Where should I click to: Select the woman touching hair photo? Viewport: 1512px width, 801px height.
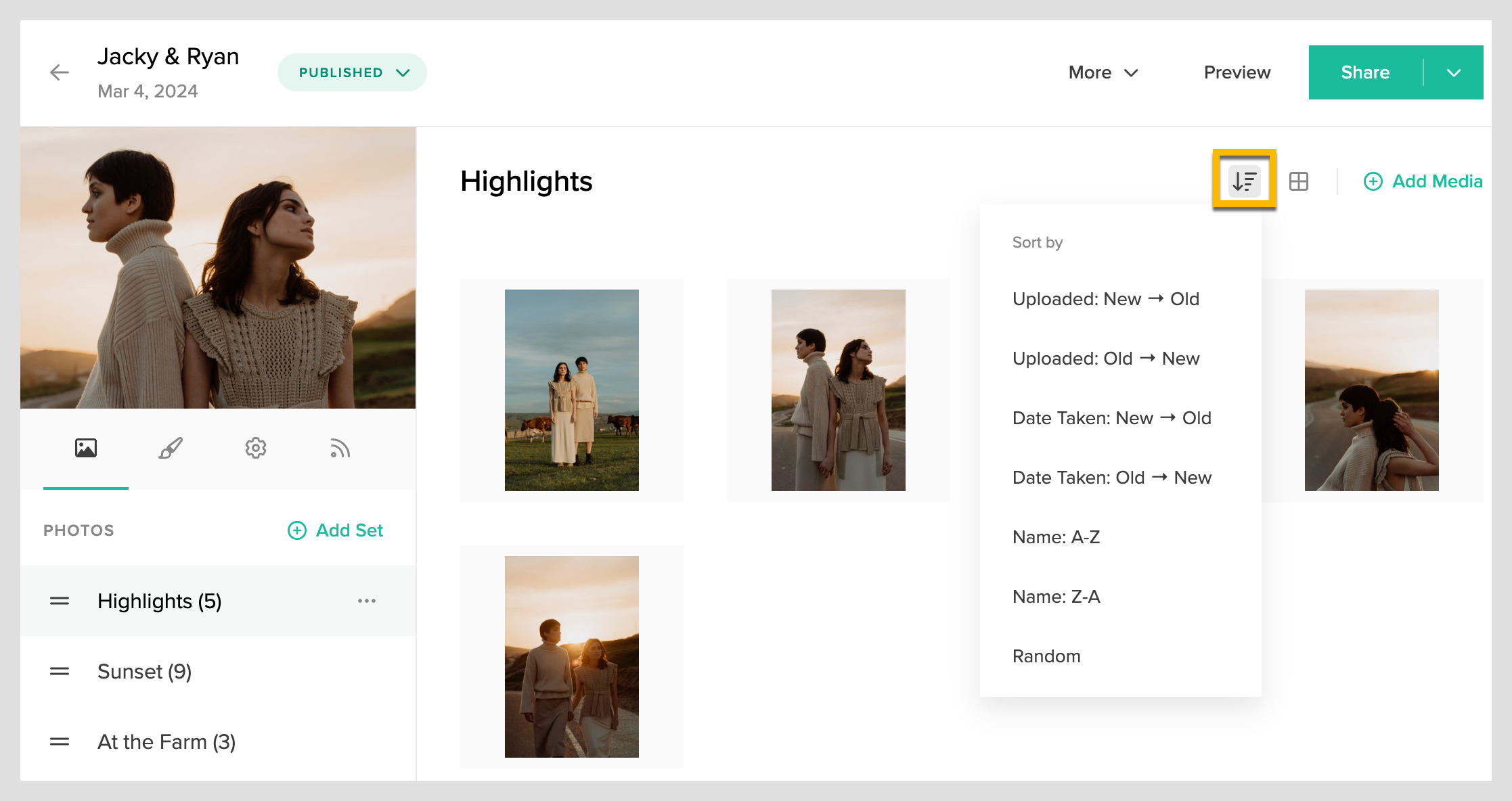[1372, 390]
